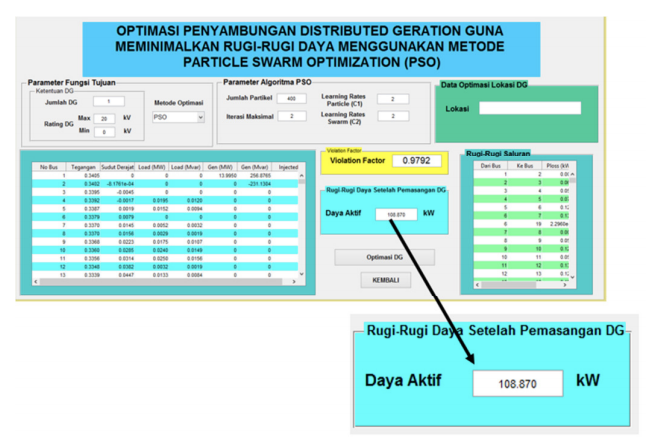This screenshot has height=448, width=648.
Task: Click the Gen (MW) column header
Action: coord(219,167)
